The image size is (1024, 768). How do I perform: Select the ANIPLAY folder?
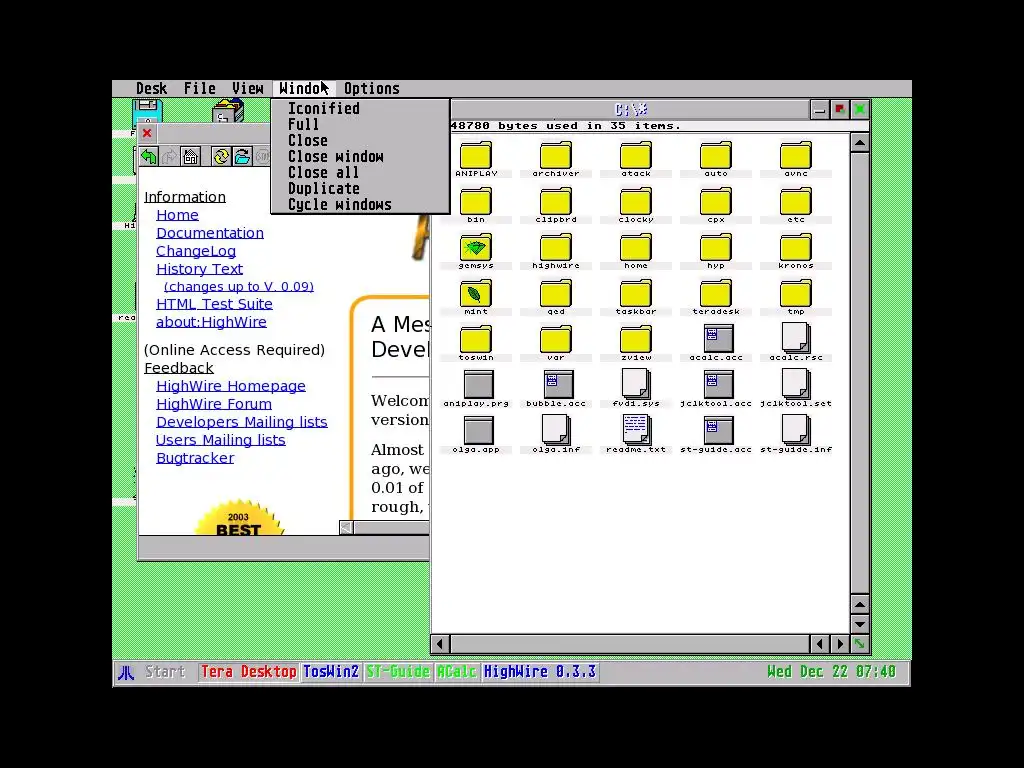point(476,159)
